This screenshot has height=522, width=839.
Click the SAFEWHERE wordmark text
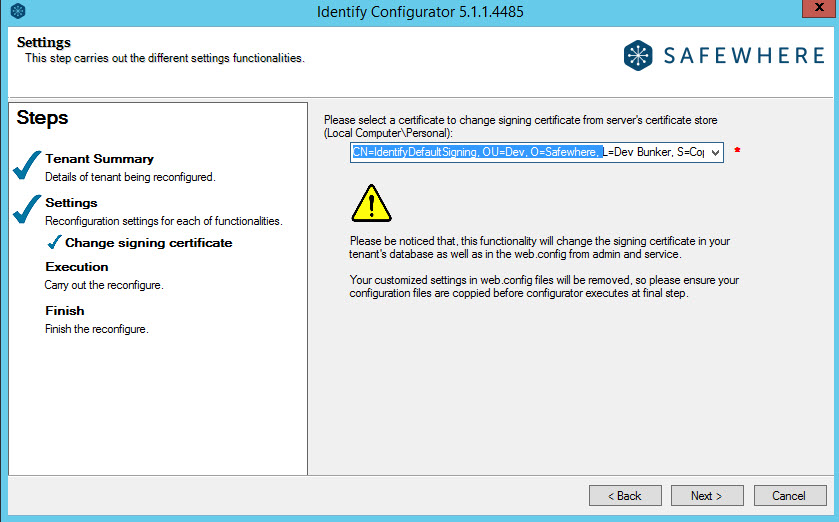pos(744,55)
